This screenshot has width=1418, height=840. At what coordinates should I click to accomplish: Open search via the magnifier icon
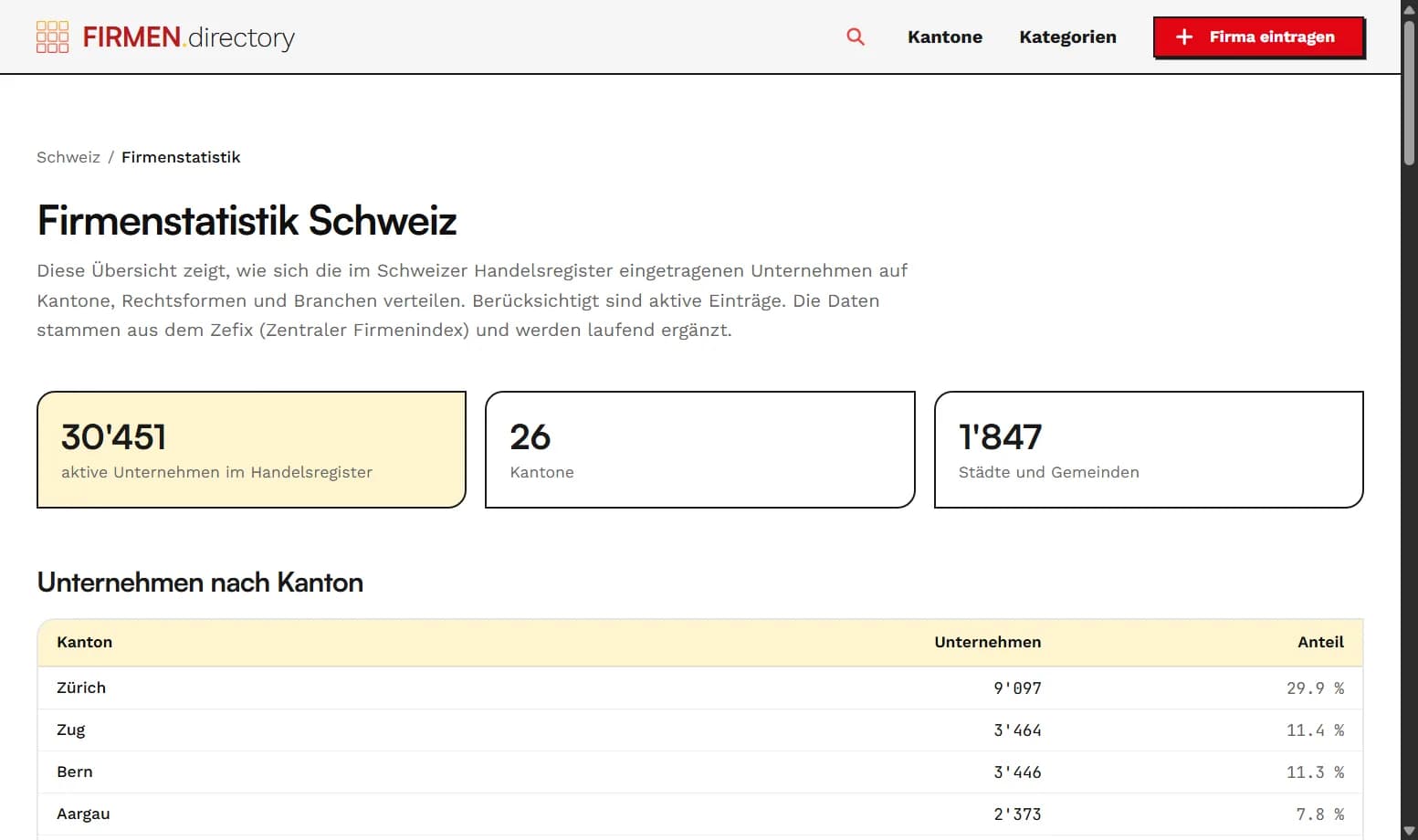[856, 37]
